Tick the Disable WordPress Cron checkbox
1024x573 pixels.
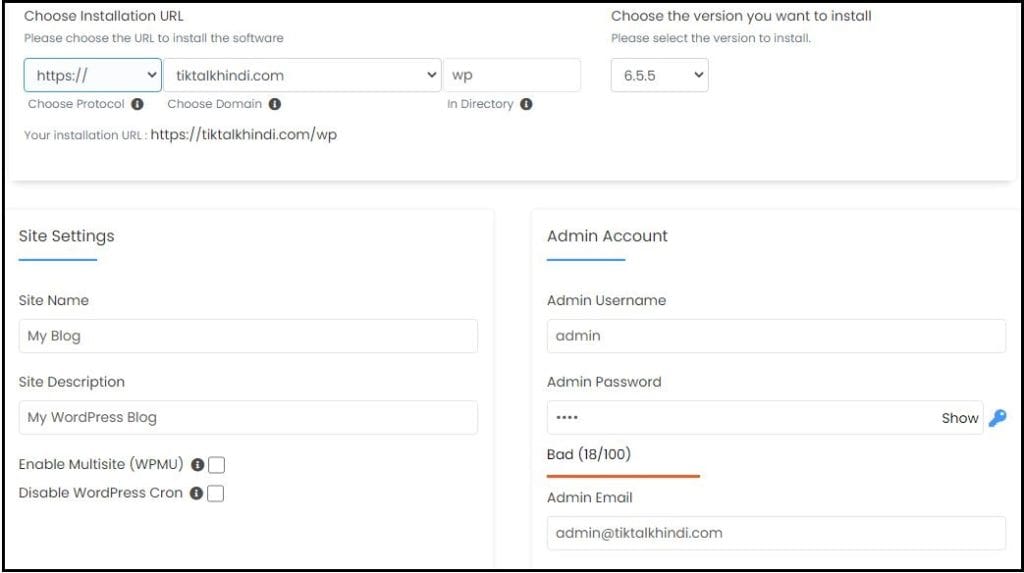click(216, 493)
